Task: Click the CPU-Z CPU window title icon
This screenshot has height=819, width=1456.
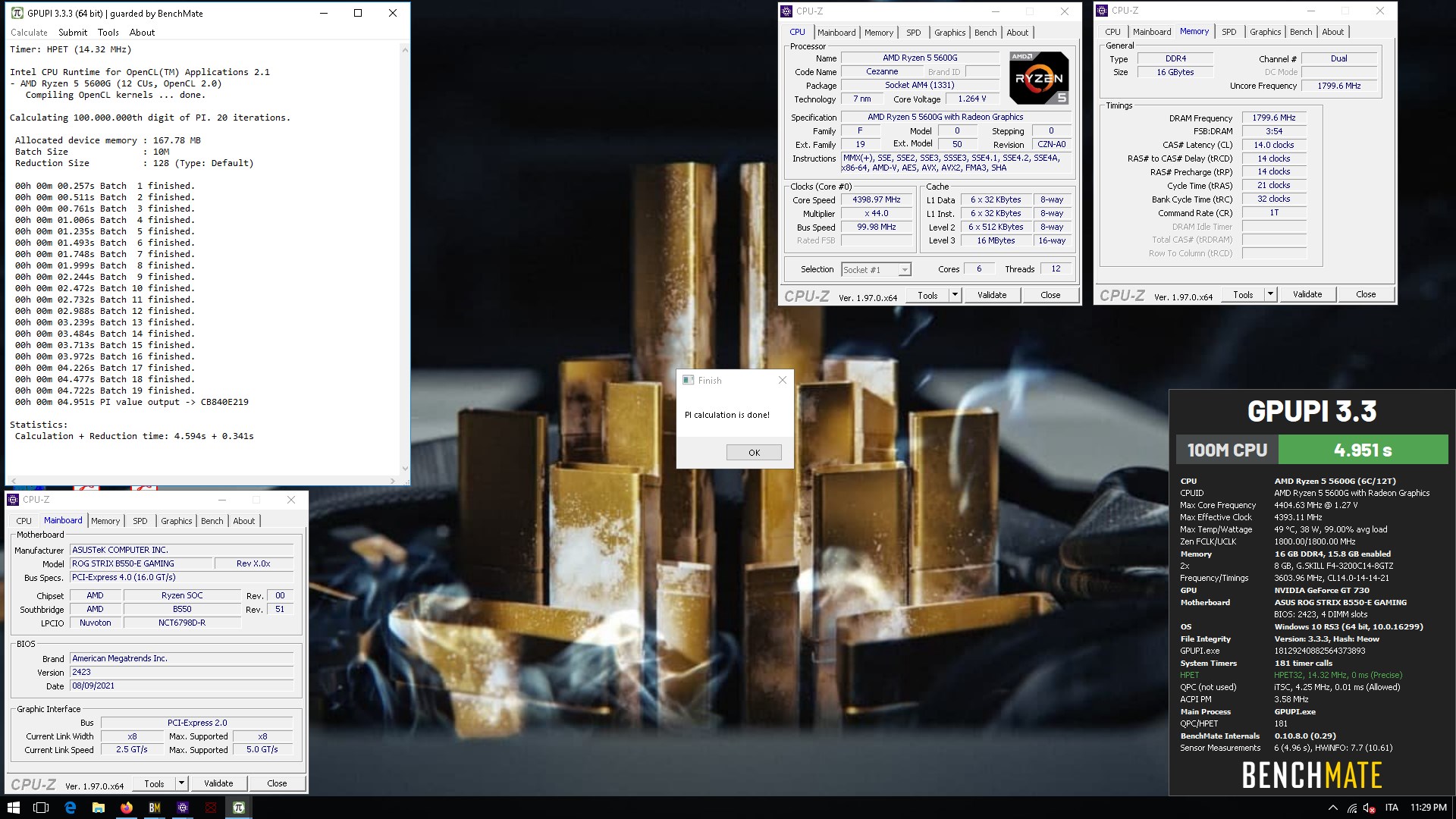Action: pos(786,11)
